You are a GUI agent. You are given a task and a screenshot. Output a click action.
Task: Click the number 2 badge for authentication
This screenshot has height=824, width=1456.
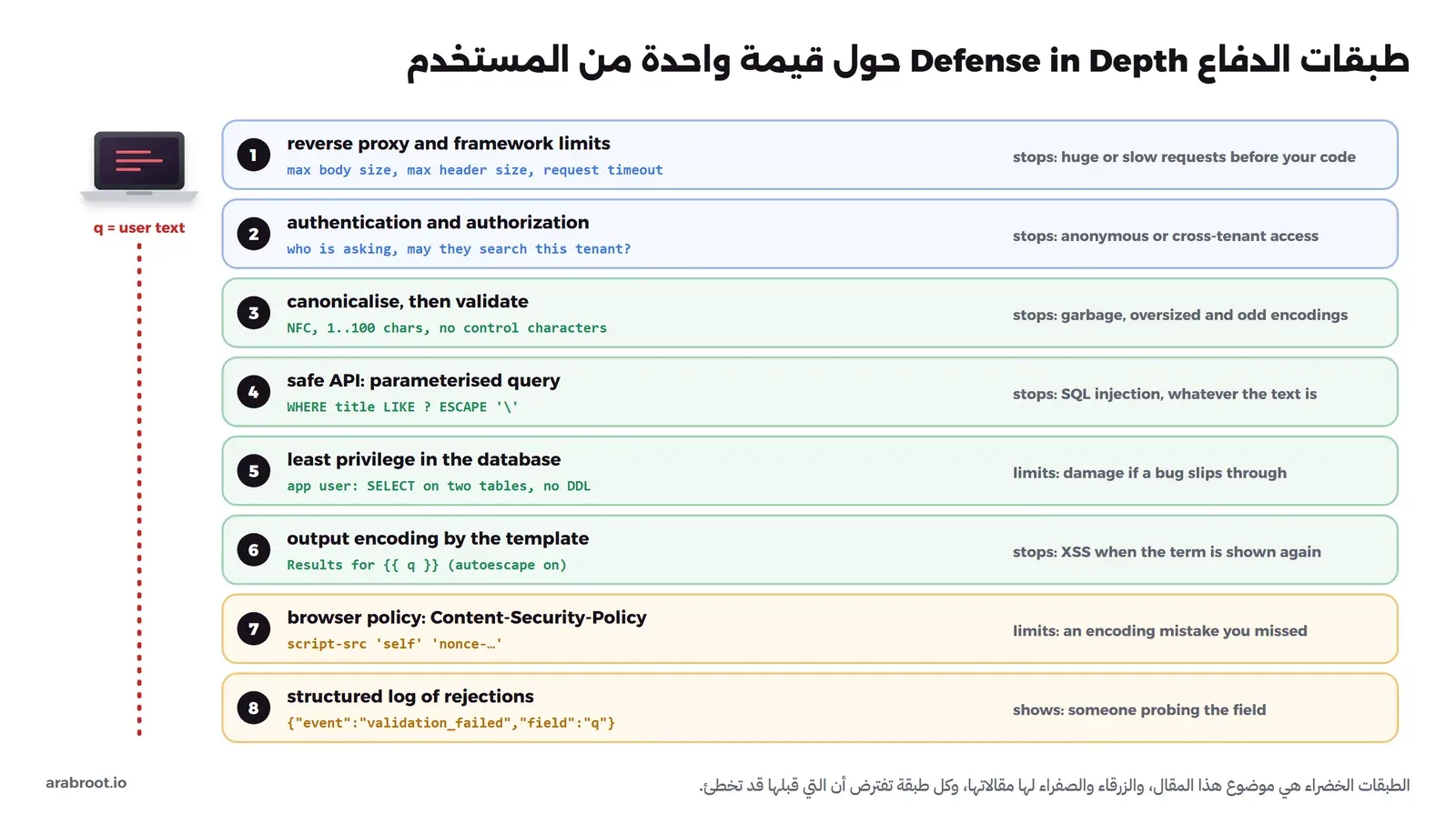[254, 234]
